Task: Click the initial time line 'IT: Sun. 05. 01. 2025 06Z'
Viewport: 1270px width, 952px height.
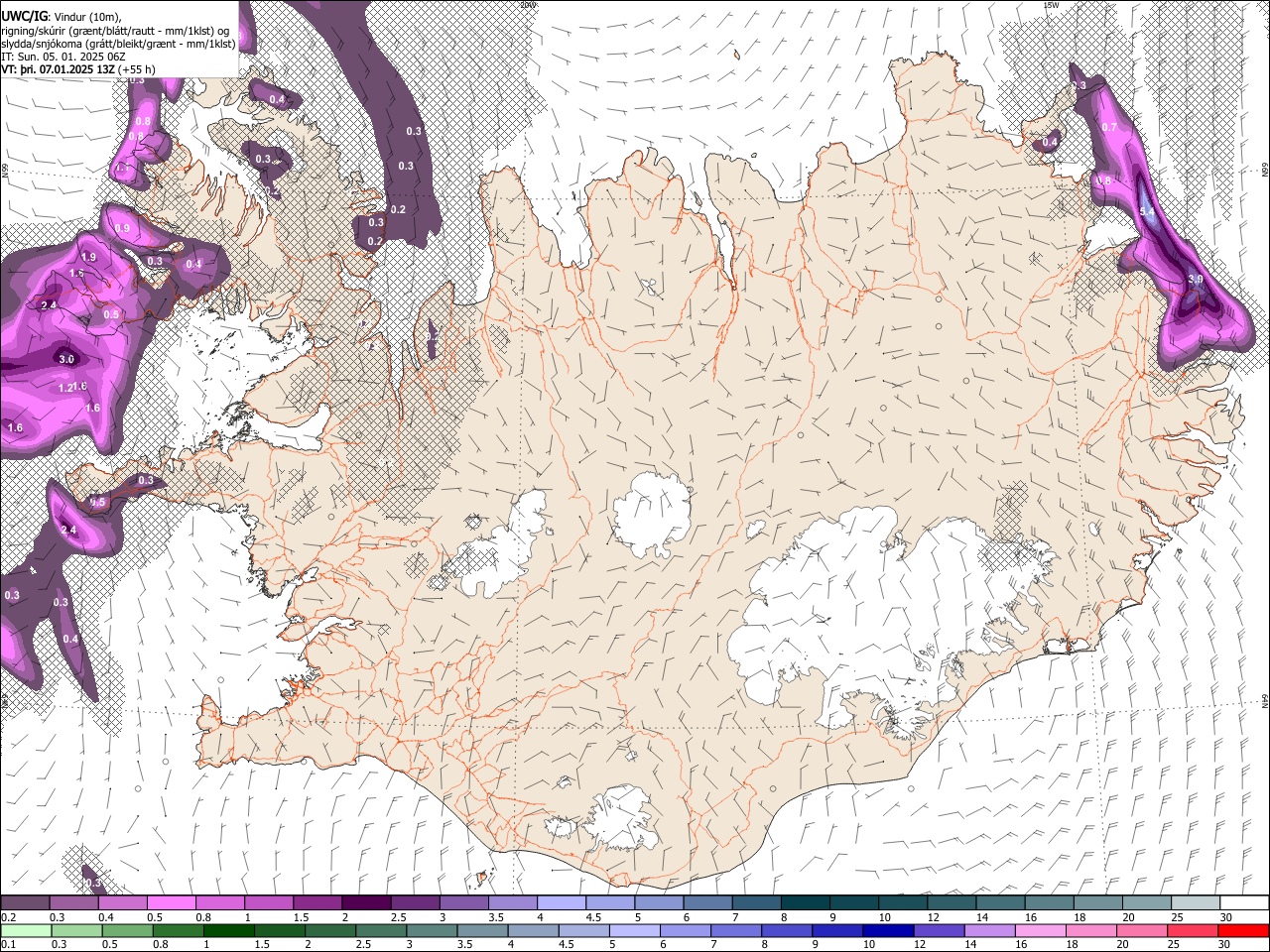Action: click(63, 57)
